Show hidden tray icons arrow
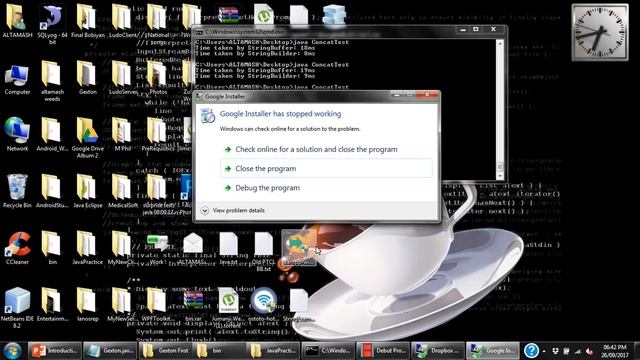640x360 pixels. [544, 351]
